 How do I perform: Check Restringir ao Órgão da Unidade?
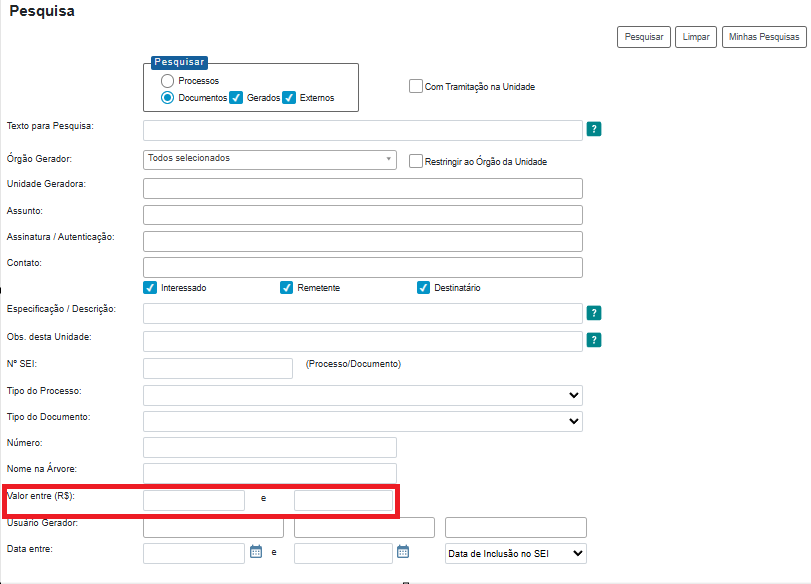416,161
